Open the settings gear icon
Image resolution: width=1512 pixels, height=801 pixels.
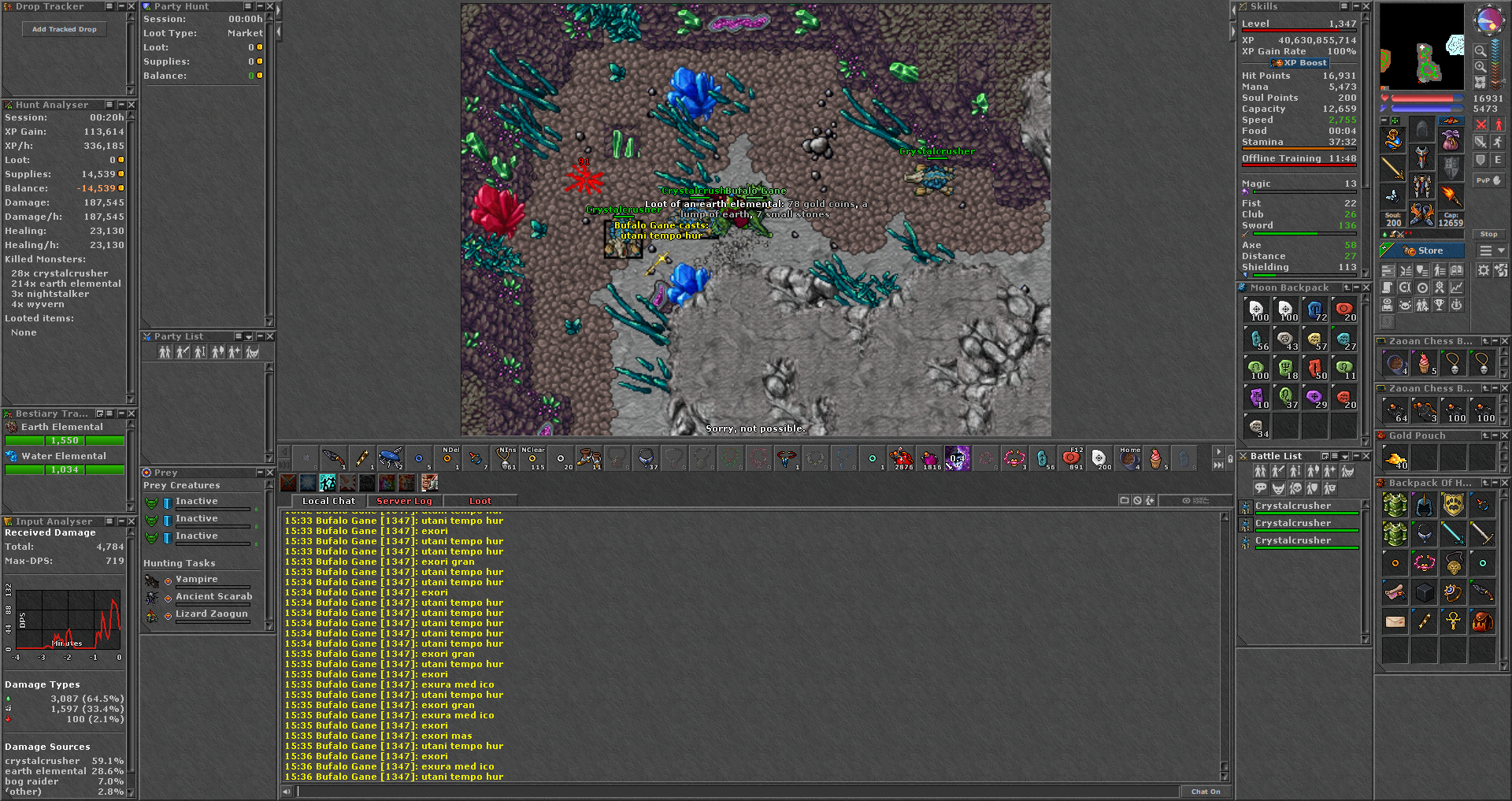click(x=1484, y=270)
